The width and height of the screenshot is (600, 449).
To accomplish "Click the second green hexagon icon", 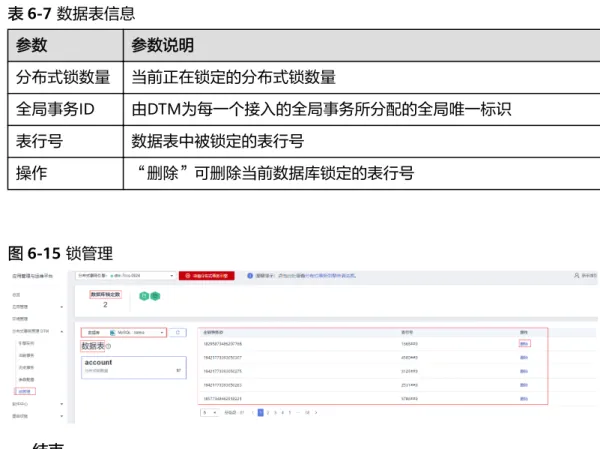I will click(155, 296).
